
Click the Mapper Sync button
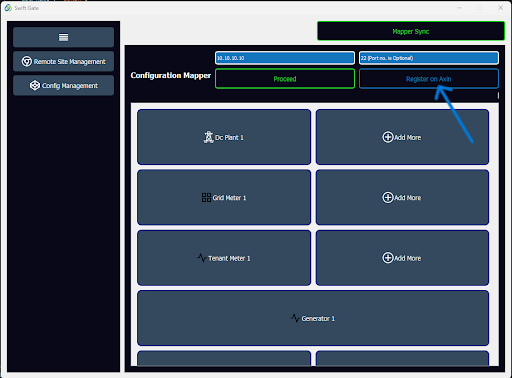pyautogui.click(x=411, y=31)
